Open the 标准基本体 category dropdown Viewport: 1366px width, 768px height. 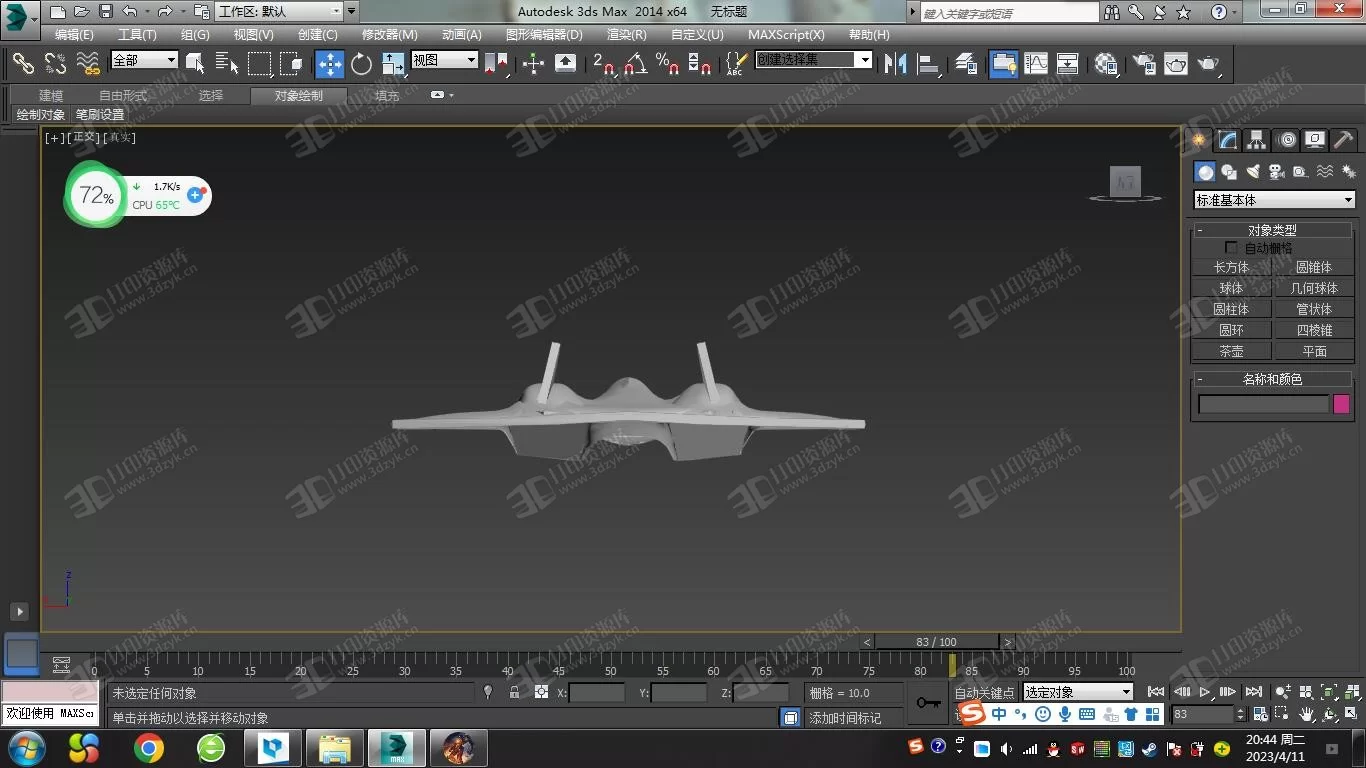[x=1274, y=200]
